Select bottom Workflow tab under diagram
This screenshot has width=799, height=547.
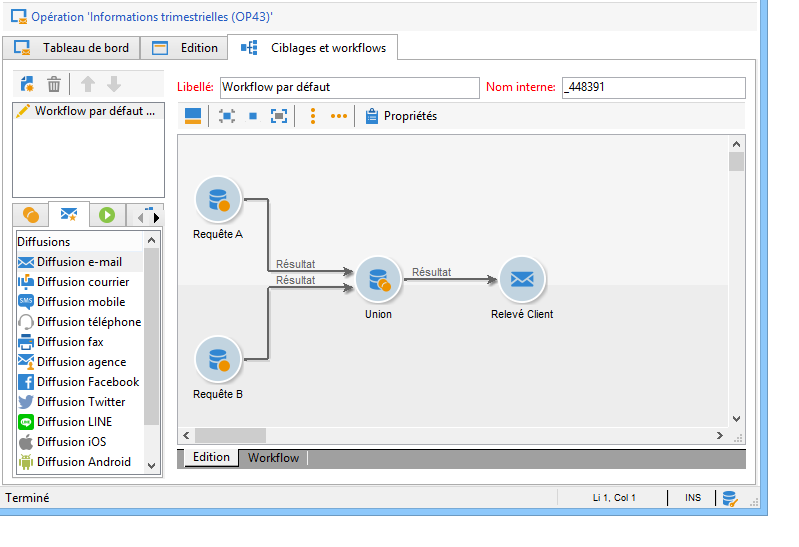coord(273,458)
